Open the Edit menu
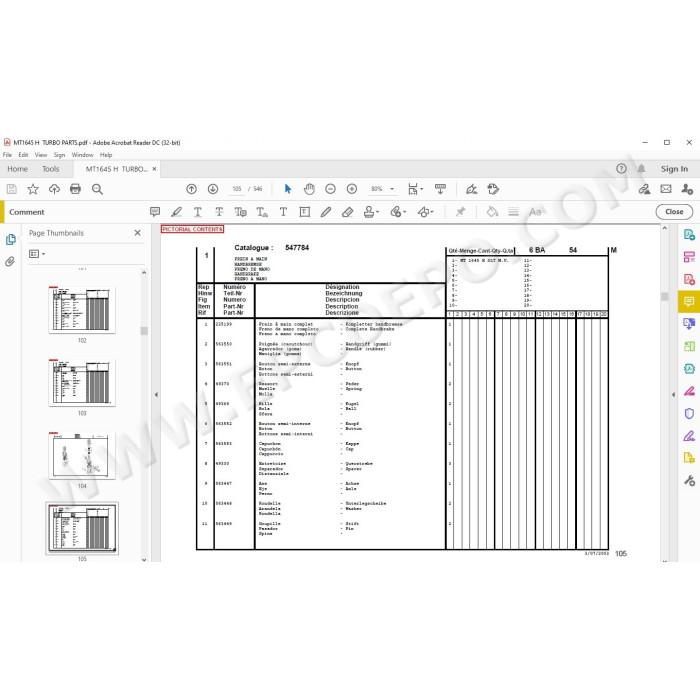This screenshot has width=700, height=700. tap(23, 155)
